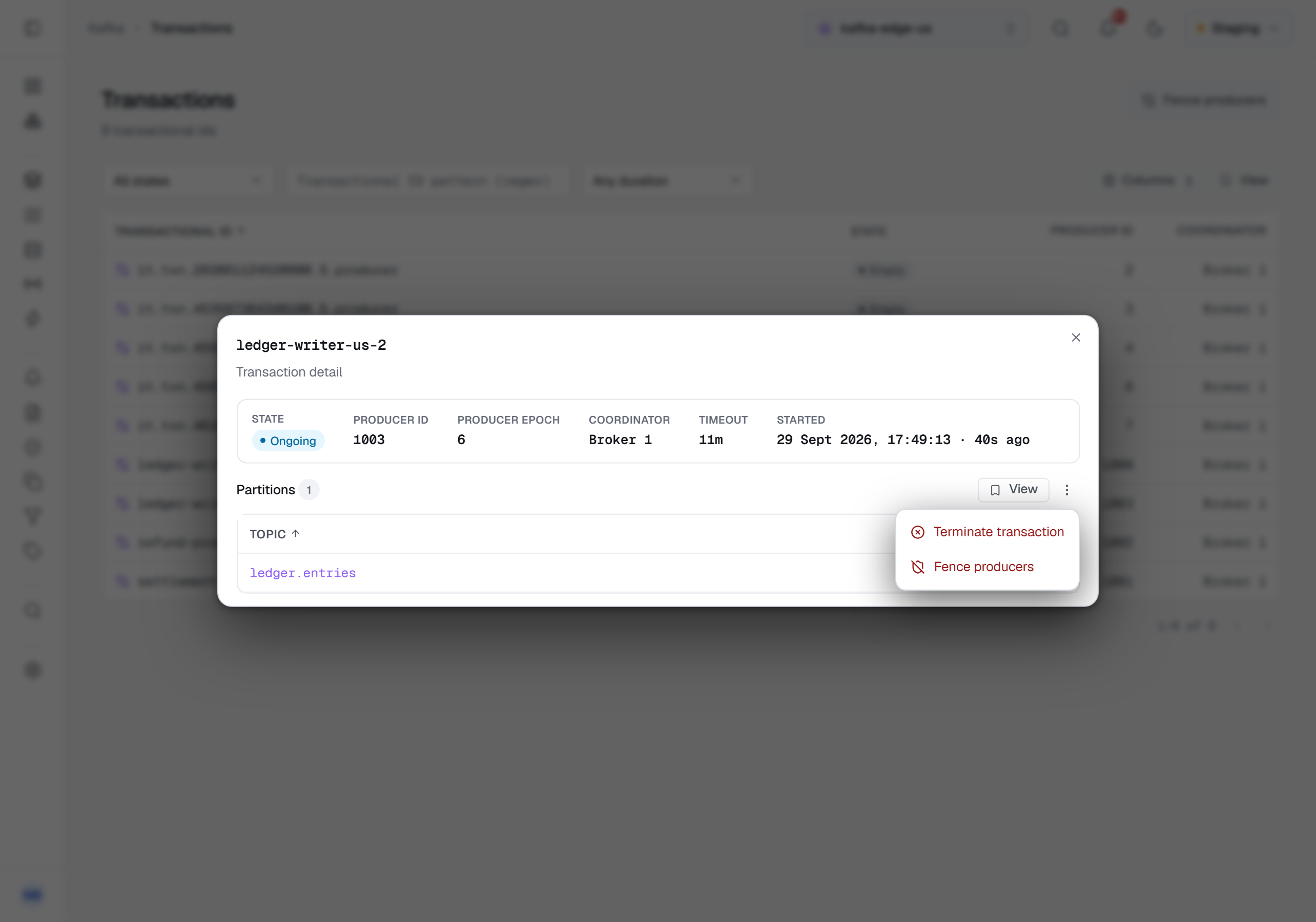Expand the Any duration filter dropdown
1316x922 pixels.
(667, 181)
